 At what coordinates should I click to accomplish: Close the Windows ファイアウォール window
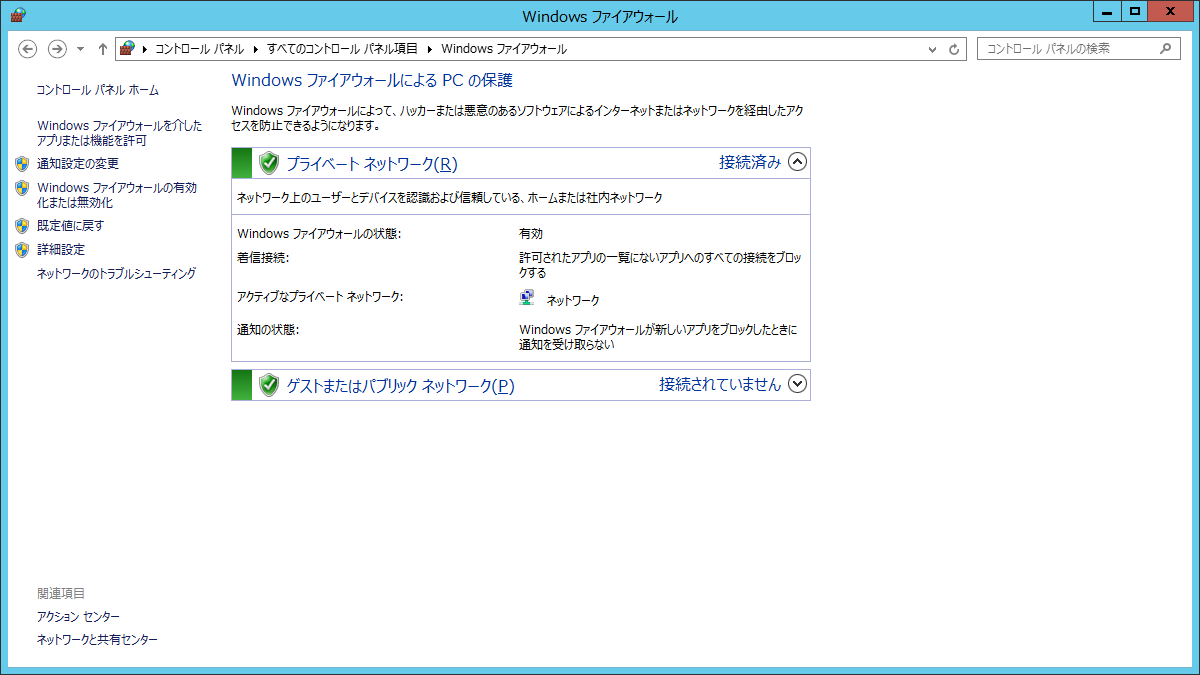1171,12
